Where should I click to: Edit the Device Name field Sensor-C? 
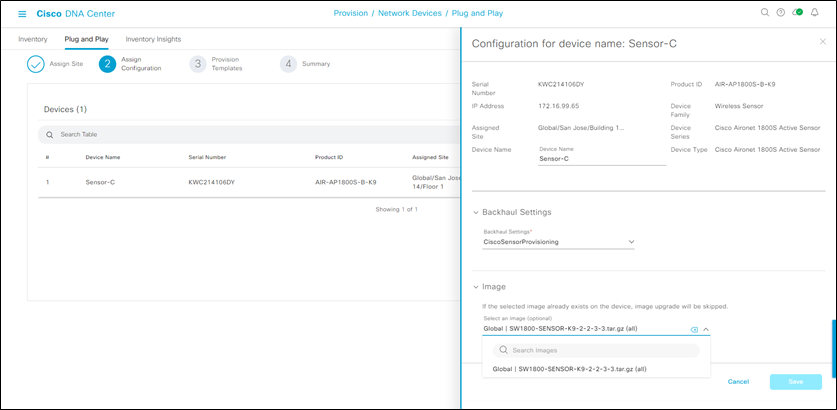602,159
